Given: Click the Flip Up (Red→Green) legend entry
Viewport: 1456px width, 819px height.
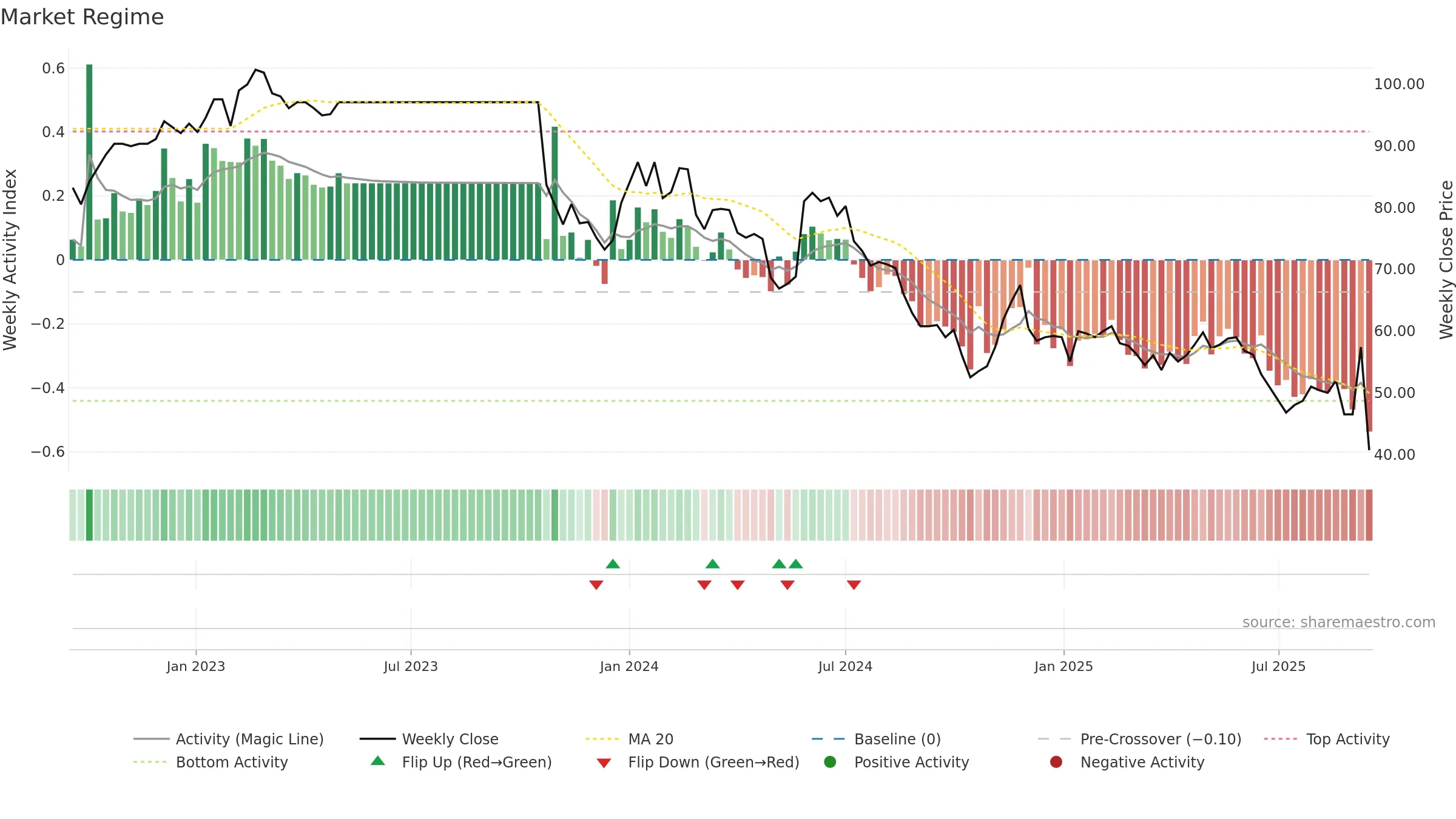Looking at the screenshot, I should (x=461, y=762).
